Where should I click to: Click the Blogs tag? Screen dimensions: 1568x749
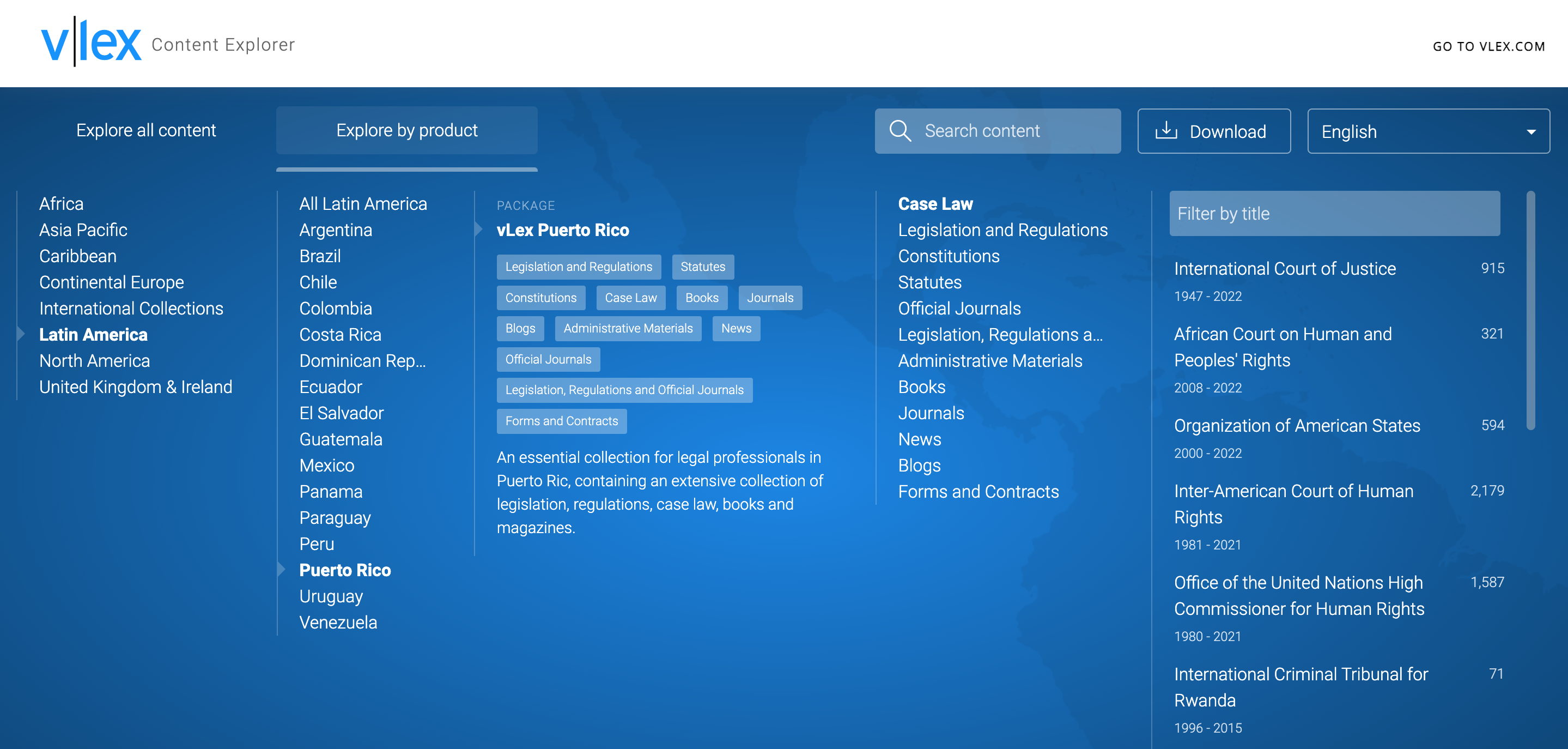pos(520,328)
